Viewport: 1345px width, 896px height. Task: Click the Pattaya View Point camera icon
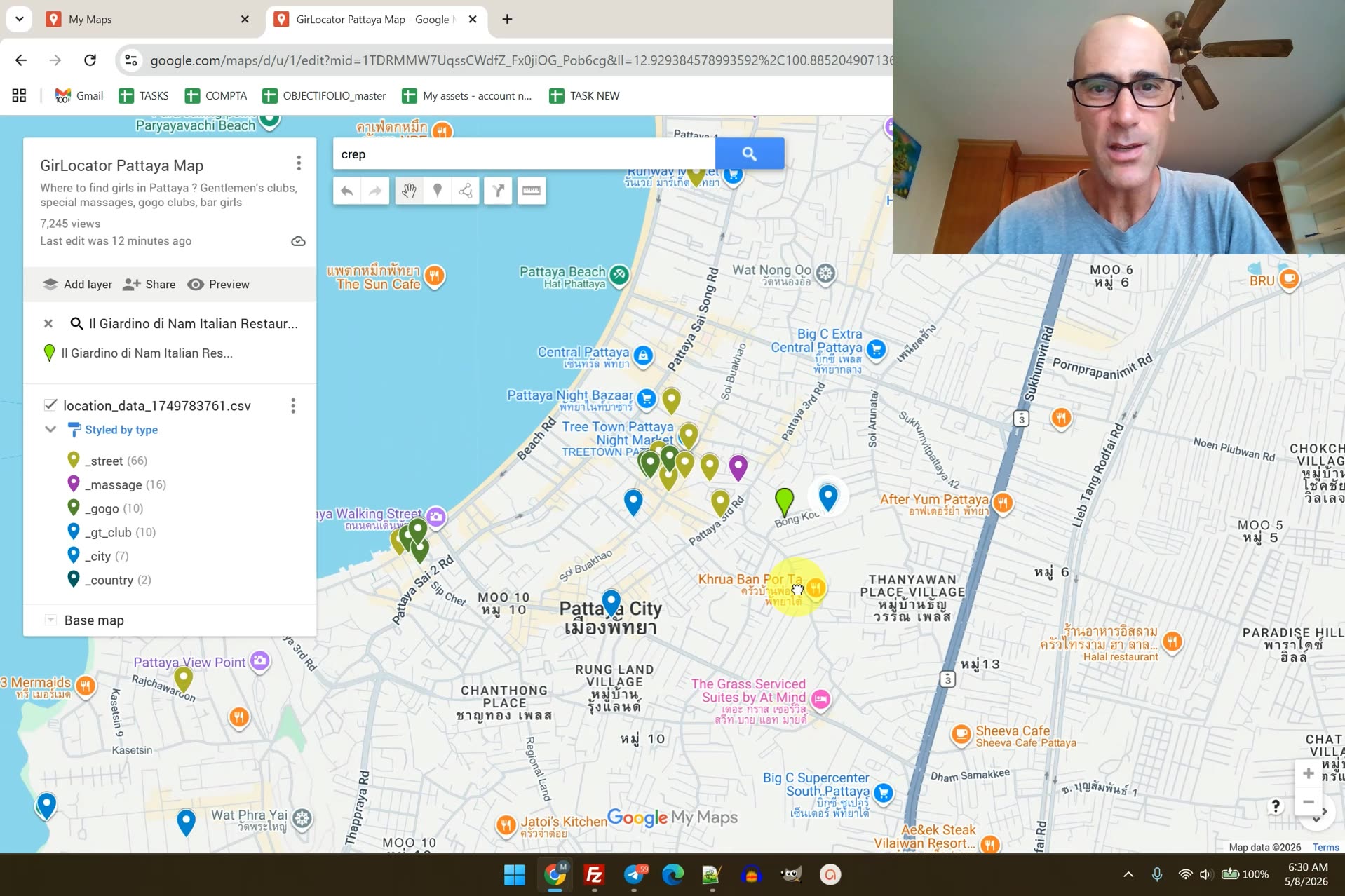260,660
